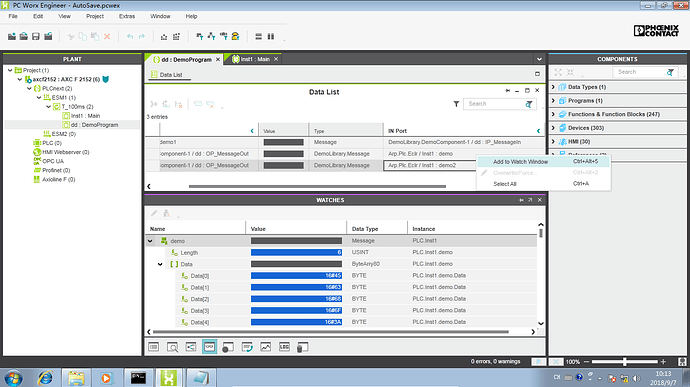690x387 pixels.
Task: Click the Open Project toolbar icon
Action: tap(24, 37)
